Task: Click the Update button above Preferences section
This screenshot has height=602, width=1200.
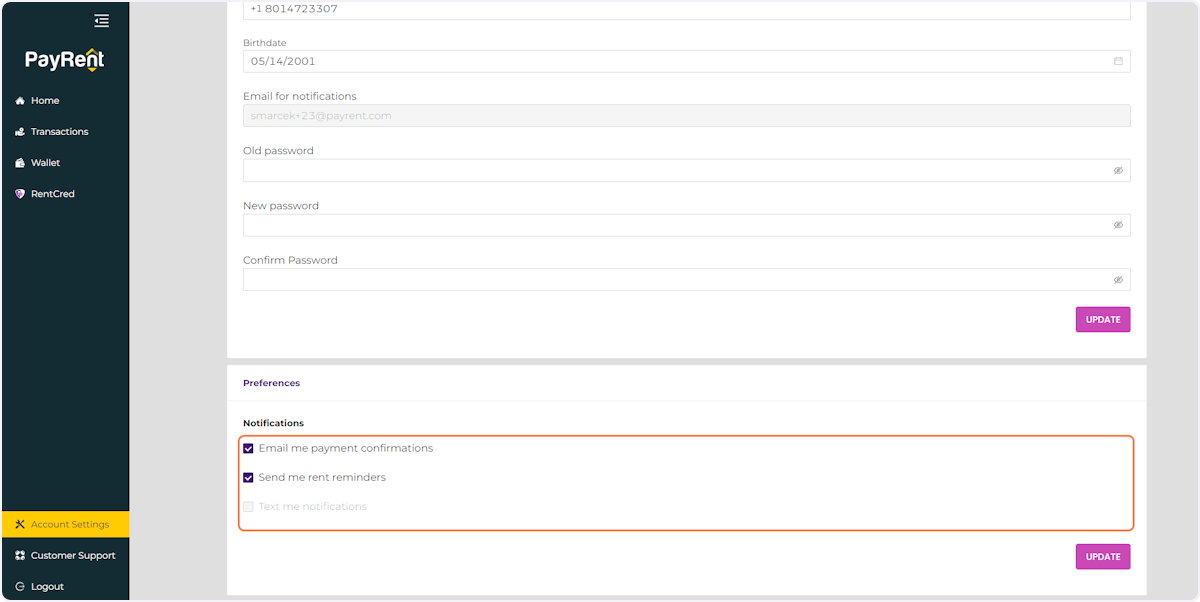Action: point(1103,319)
